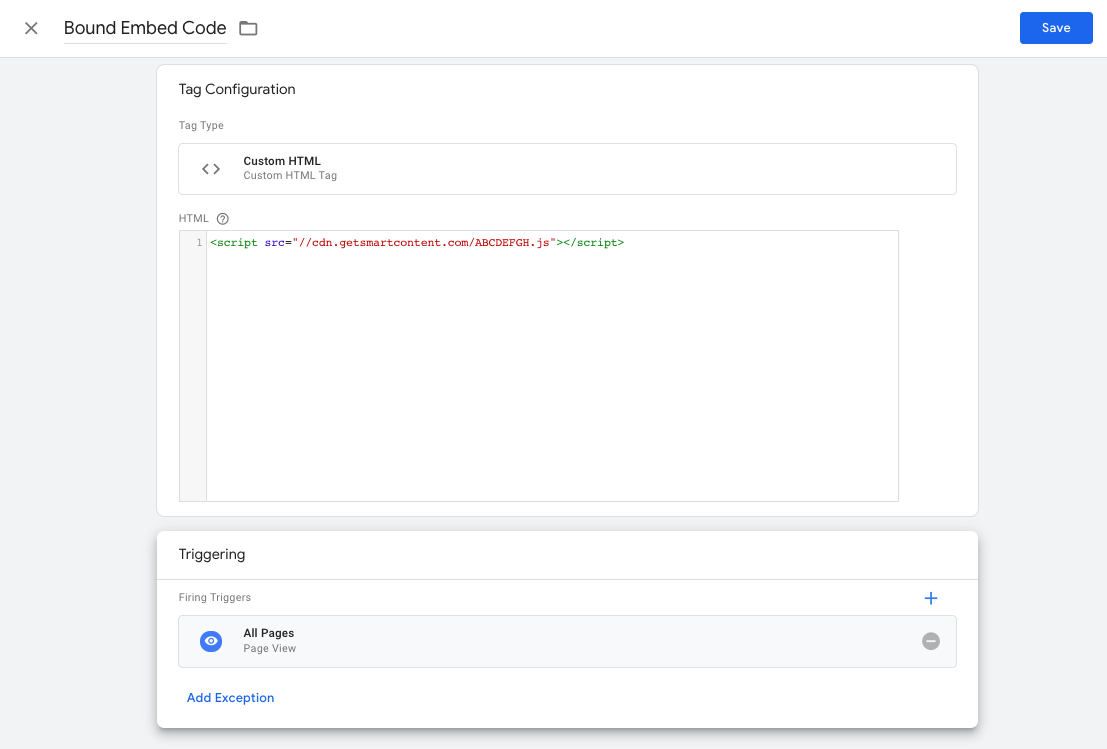Open the folder icon next to tag name
1107x749 pixels.
pyautogui.click(x=248, y=28)
